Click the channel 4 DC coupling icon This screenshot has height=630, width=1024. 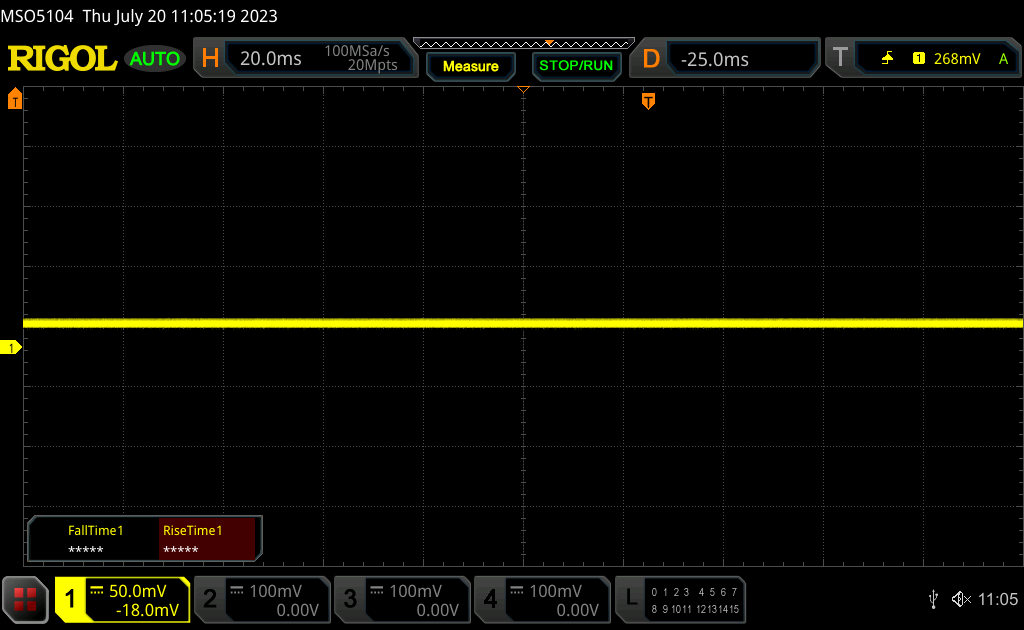click(x=517, y=591)
